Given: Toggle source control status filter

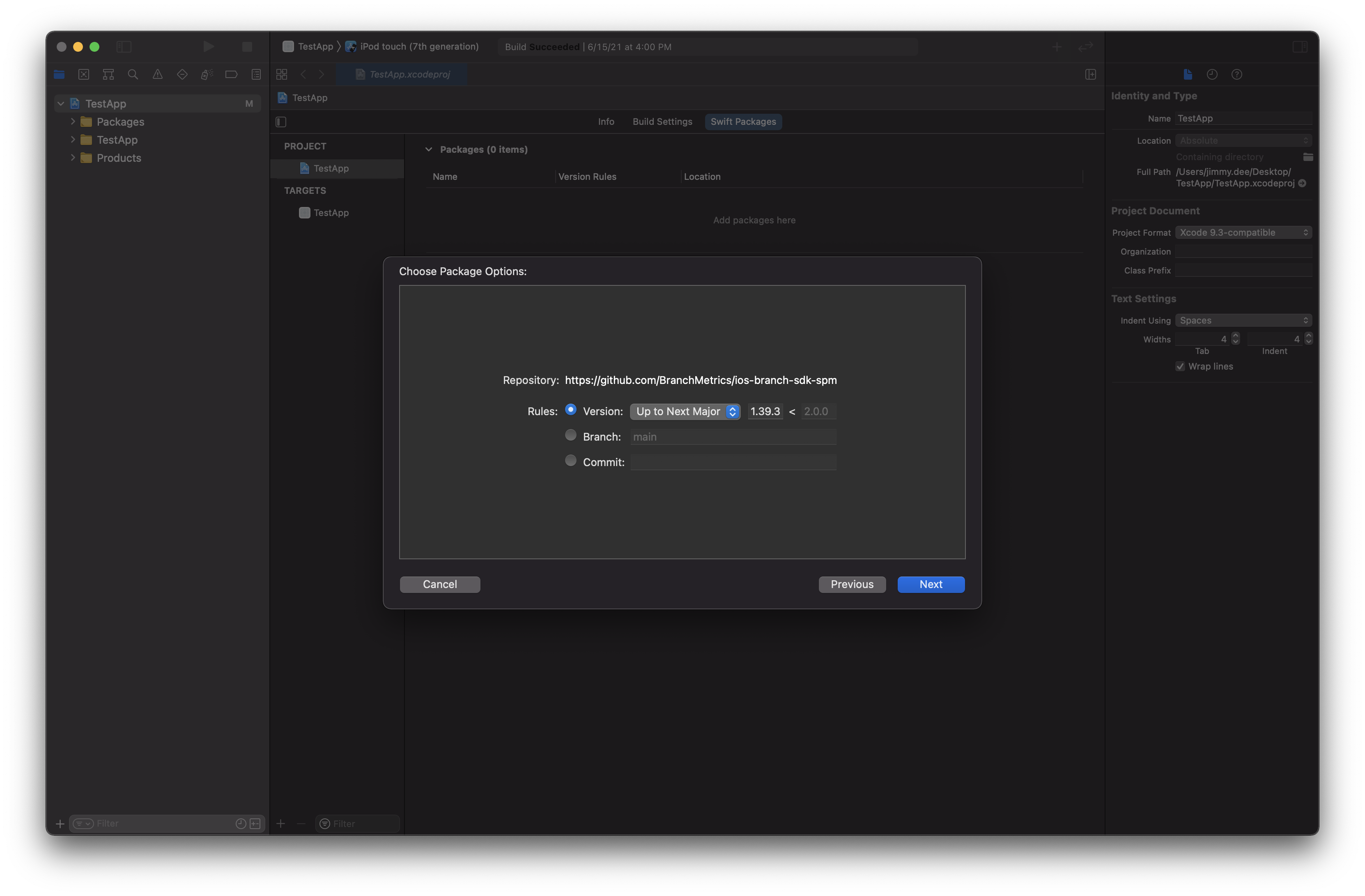Looking at the screenshot, I should pyautogui.click(x=256, y=824).
